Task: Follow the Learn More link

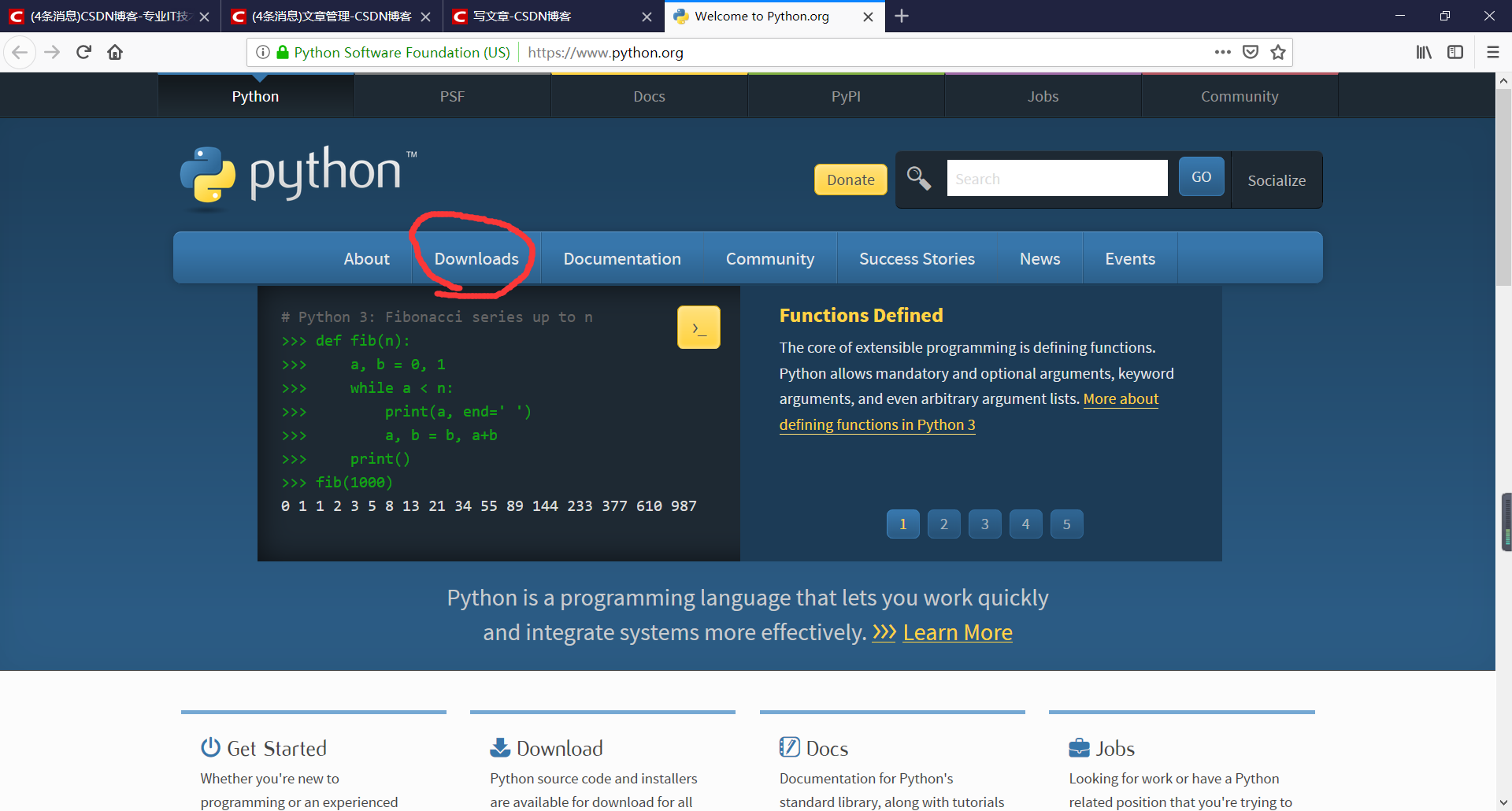Action: (958, 631)
